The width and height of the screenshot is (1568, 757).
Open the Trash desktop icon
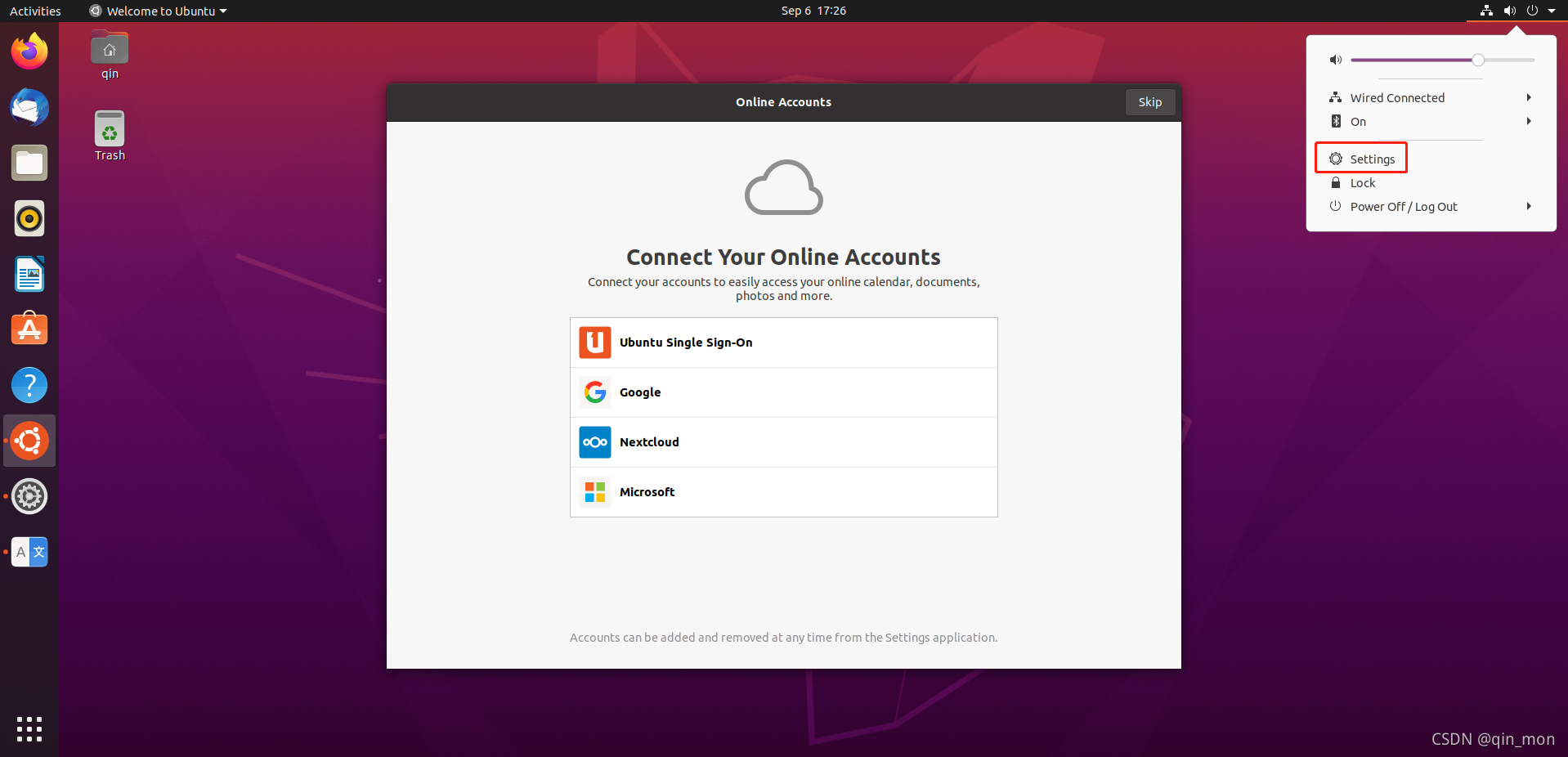110,137
